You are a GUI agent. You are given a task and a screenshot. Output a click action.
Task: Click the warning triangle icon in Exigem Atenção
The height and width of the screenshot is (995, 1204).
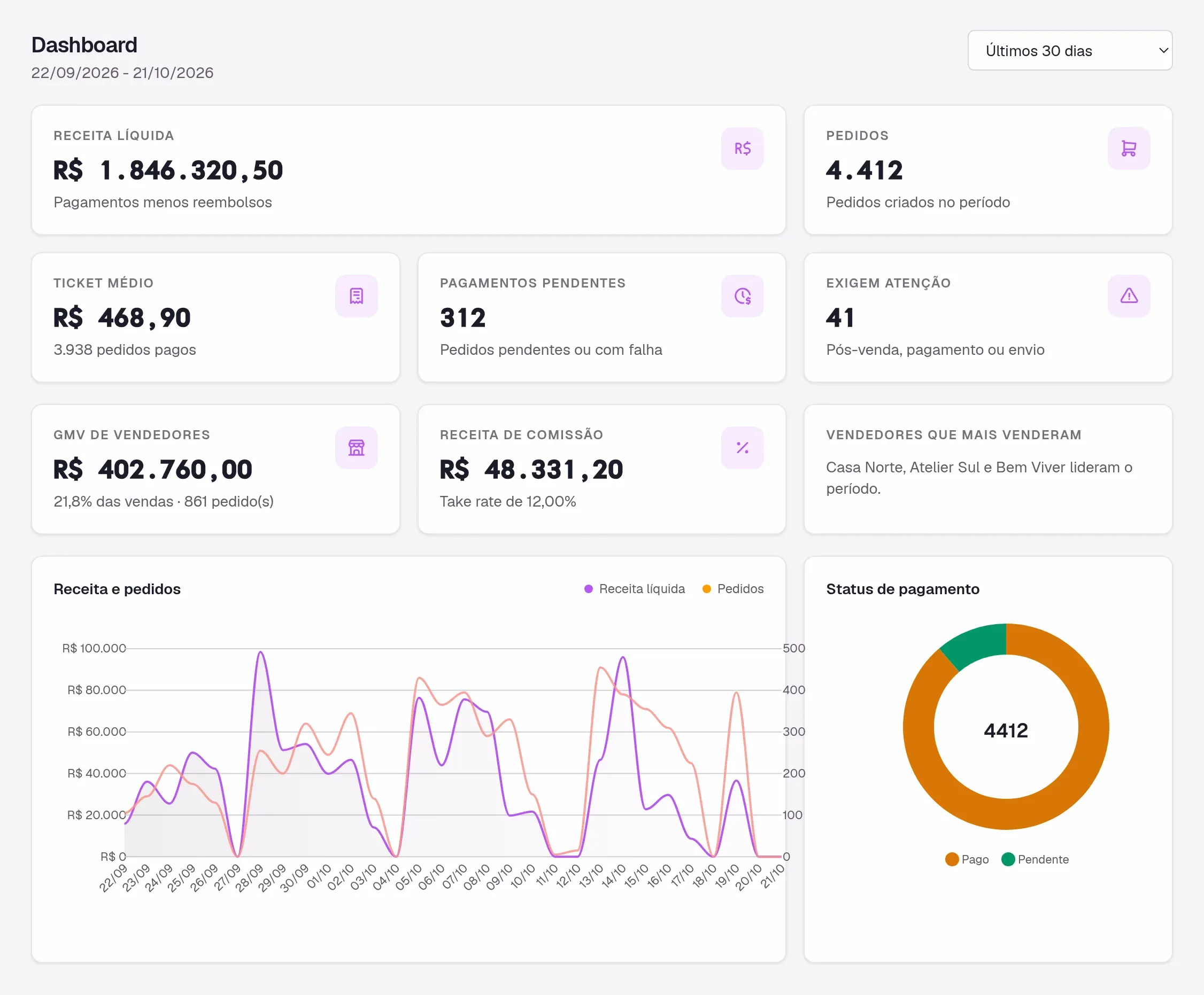coord(1128,296)
